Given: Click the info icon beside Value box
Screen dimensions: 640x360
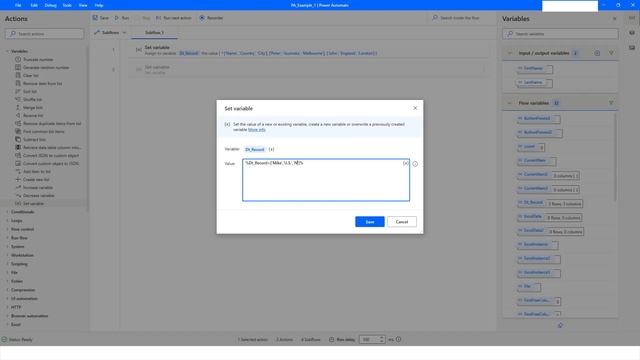Looking at the screenshot, I should (x=415, y=164).
